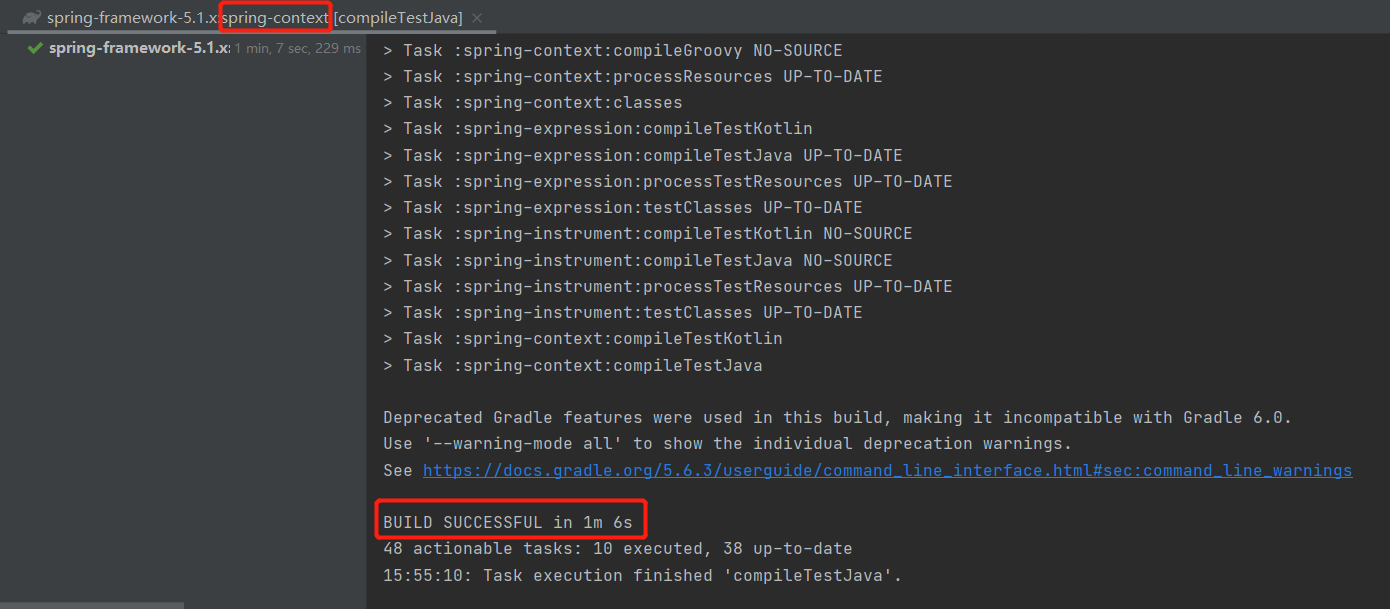
Task: Select the Task :spring-context:processResources UP-TO-DATE line
Action: [632, 75]
